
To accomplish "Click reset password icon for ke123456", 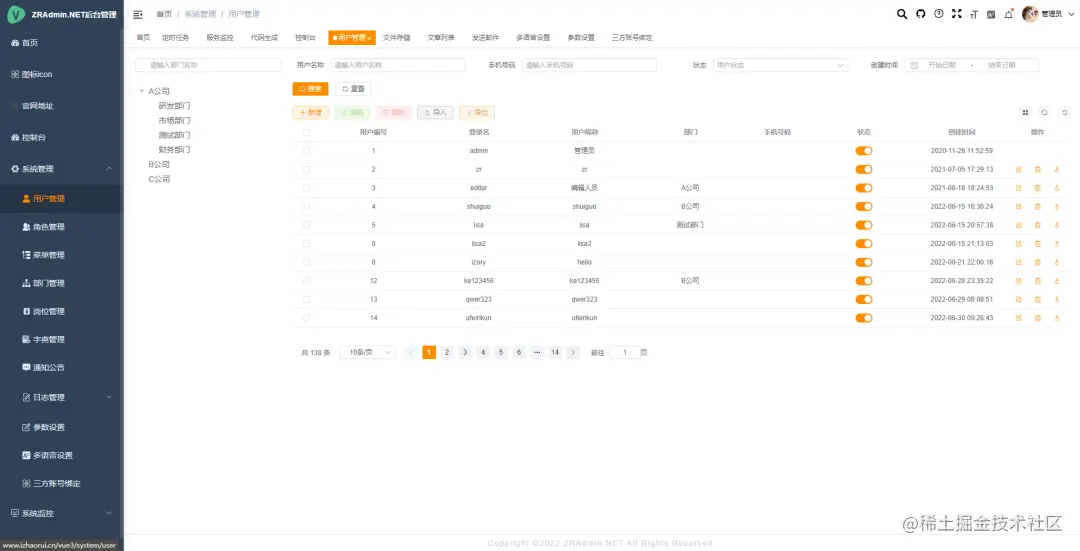I will click(1057, 281).
